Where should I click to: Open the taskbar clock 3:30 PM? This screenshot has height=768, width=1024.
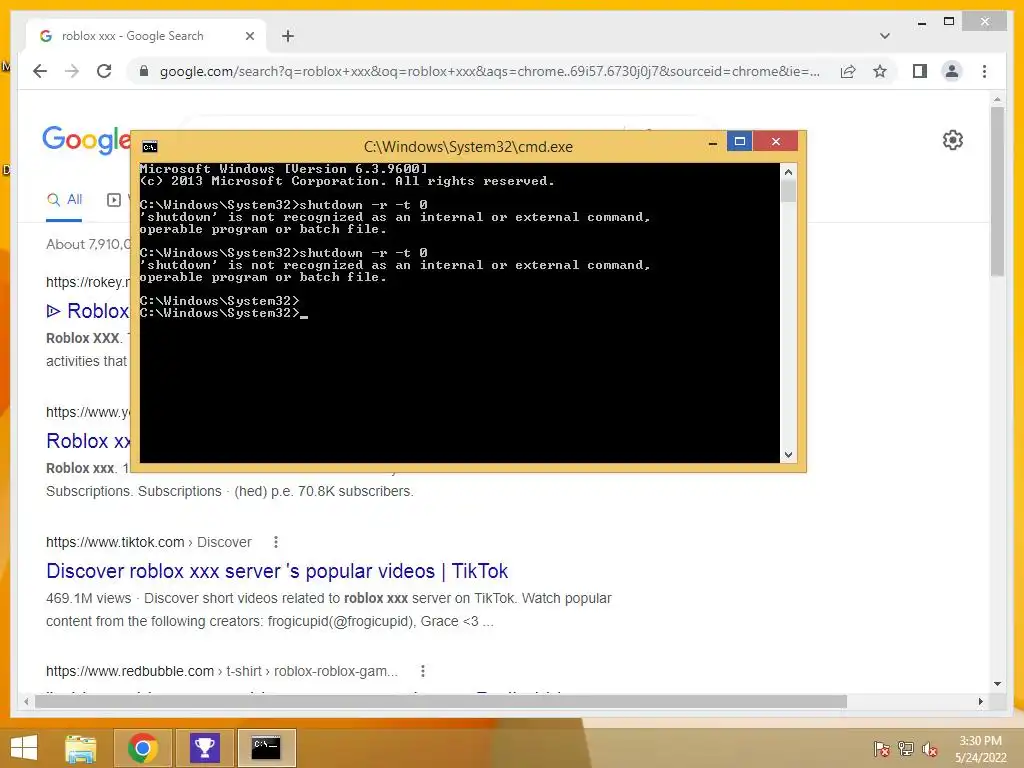[980, 749]
